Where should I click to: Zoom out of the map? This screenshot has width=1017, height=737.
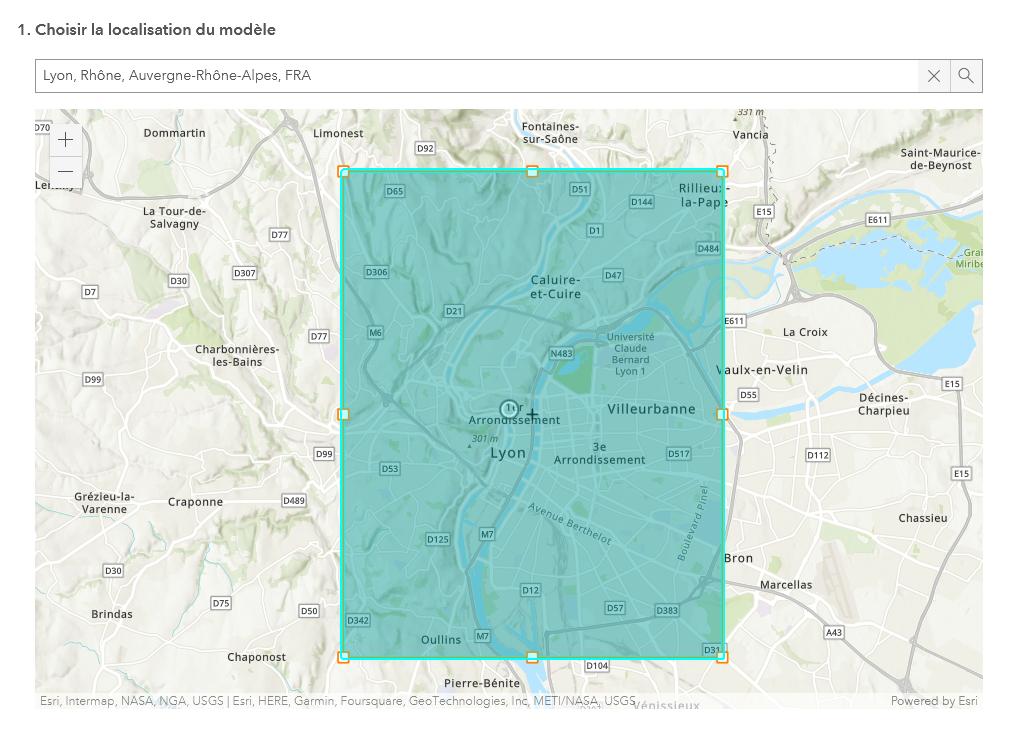point(66,172)
